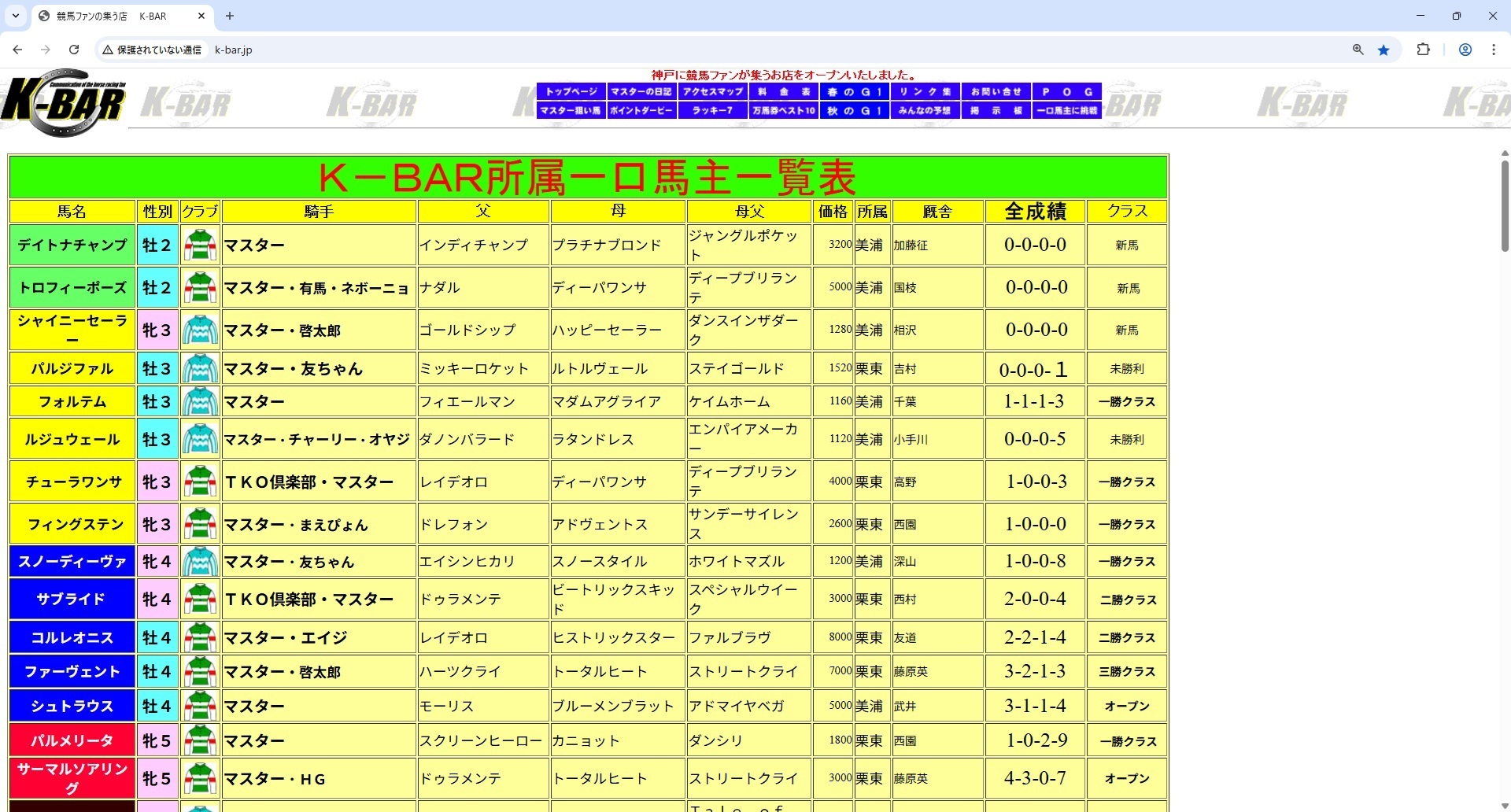Click the silk icon in フォルテム row
1511x812 pixels.
coord(200,401)
